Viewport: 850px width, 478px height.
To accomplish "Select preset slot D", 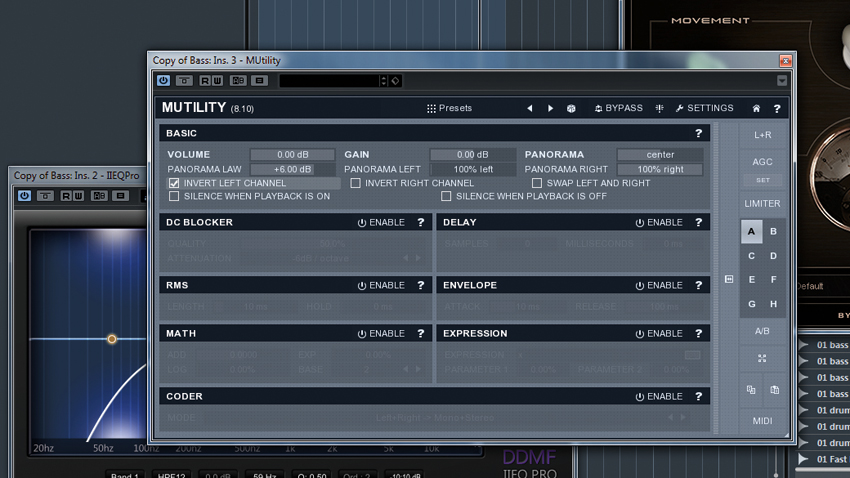I will pyautogui.click(x=774, y=256).
